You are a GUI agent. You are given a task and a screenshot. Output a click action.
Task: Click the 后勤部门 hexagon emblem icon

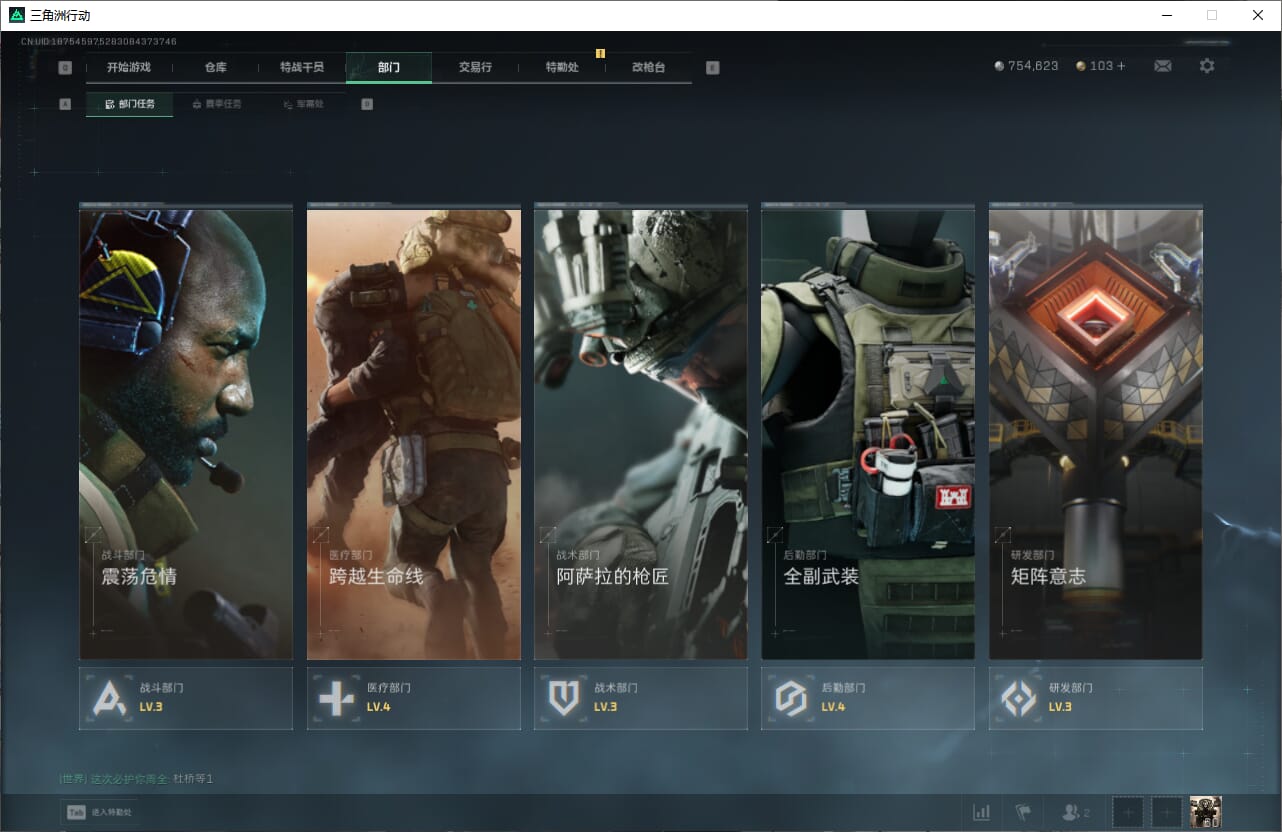[x=791, y=698]
